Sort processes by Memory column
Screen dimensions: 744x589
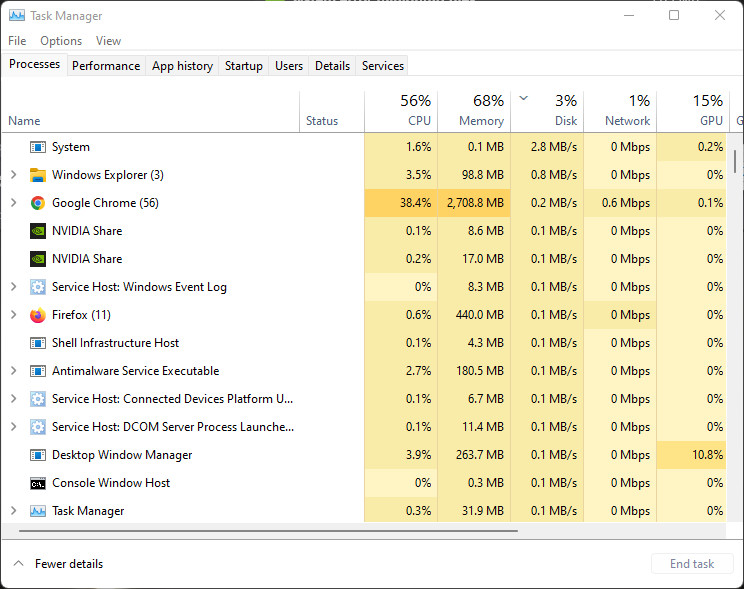(x=474, y=112)
